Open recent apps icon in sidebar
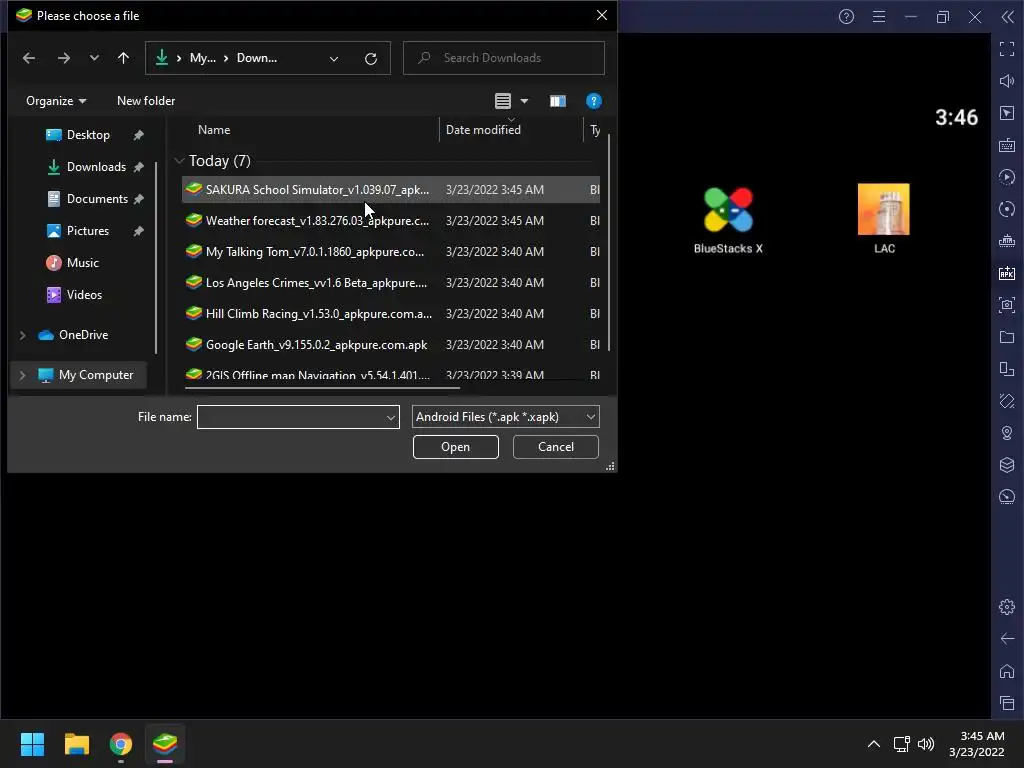 point(1006,703)
